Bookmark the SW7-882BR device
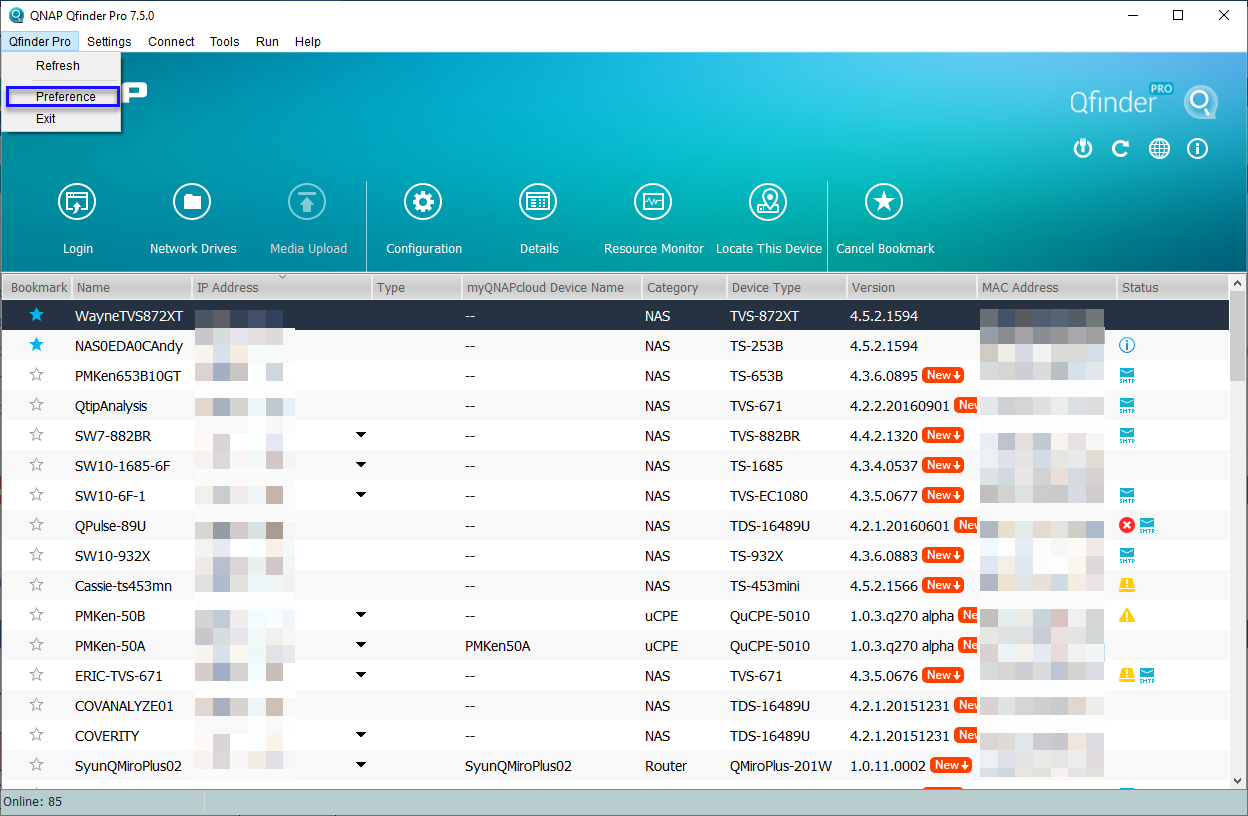The width and height of the screenshot is (1248, 816). pos(37,435)
